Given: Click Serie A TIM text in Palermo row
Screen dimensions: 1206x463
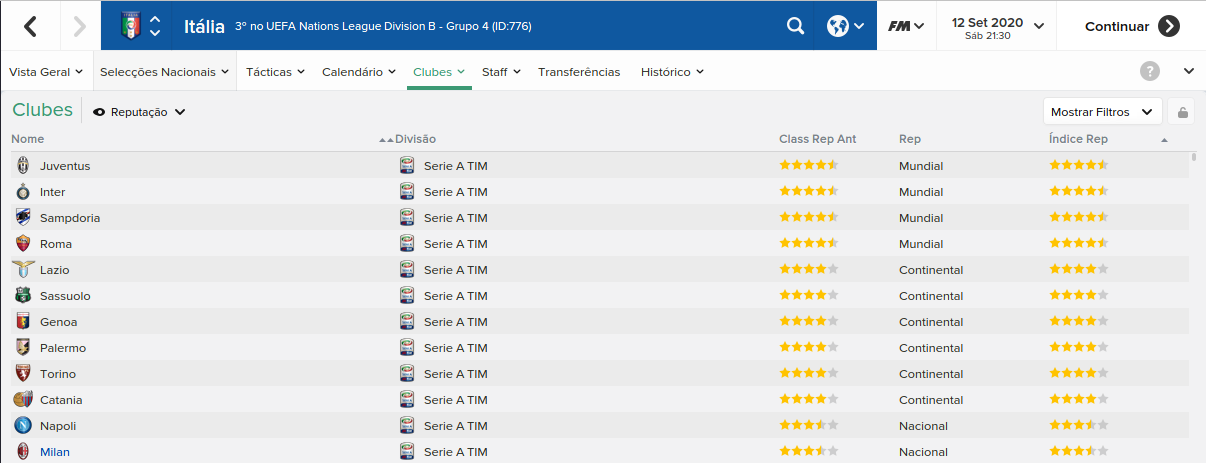Looking at the screenshot, I should click(456, 348).
